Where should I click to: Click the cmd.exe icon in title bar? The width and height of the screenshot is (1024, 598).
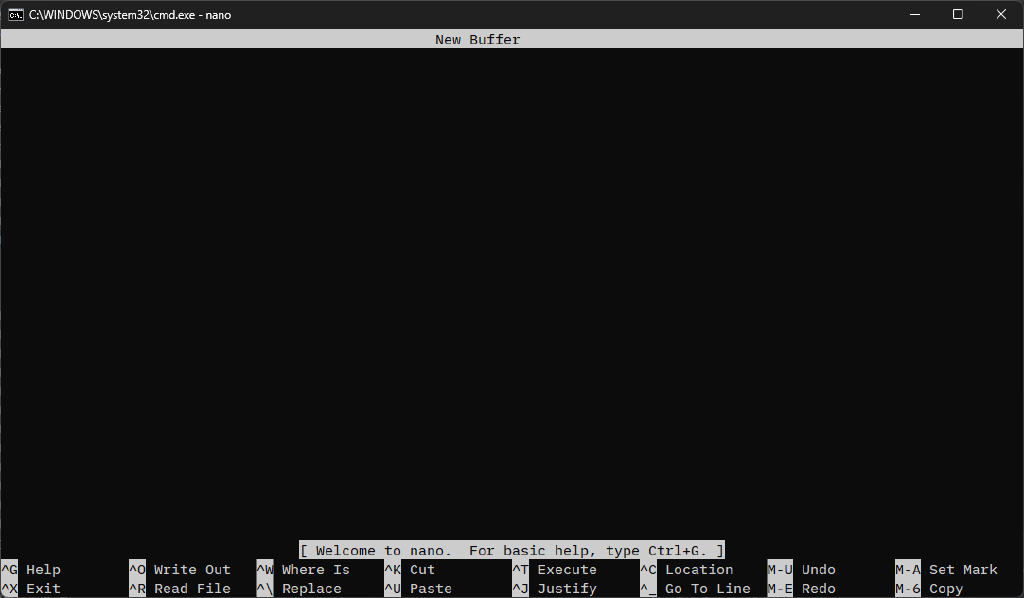(16, 14)
